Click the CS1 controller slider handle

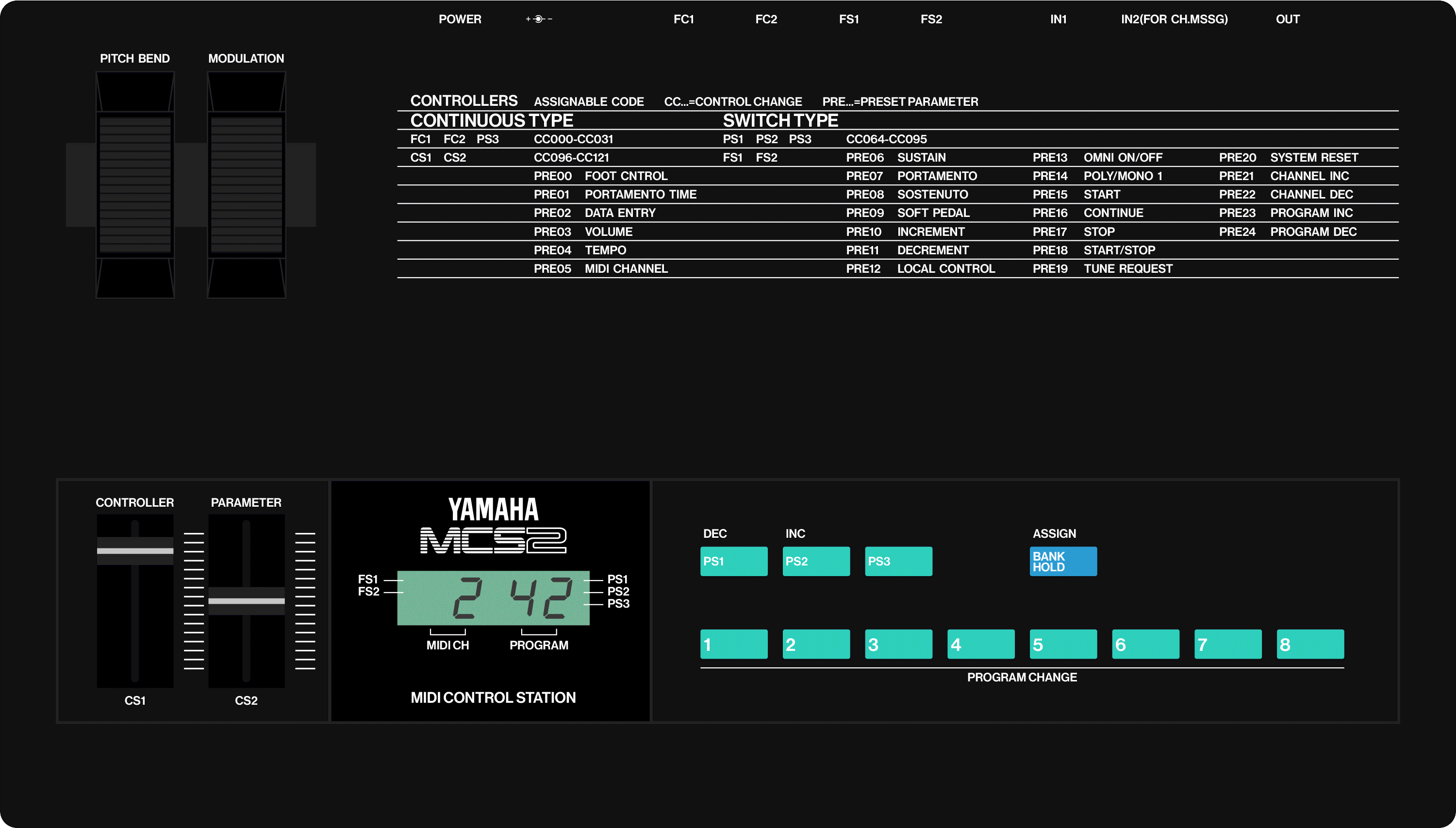point(135,550)
